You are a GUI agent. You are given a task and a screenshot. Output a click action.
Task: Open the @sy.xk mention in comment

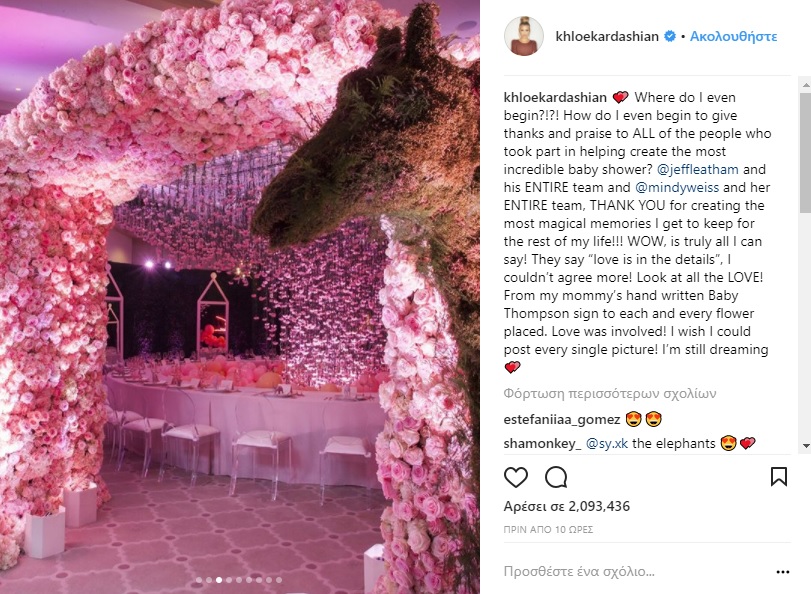[607, 443]
